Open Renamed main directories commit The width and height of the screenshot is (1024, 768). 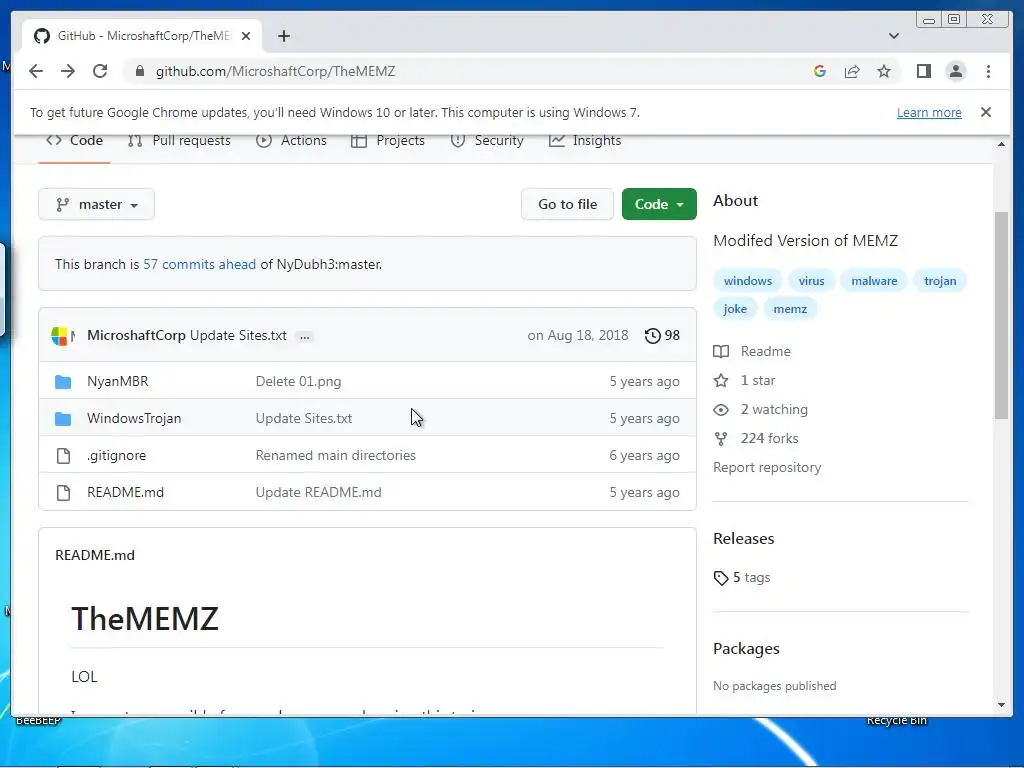336,456
